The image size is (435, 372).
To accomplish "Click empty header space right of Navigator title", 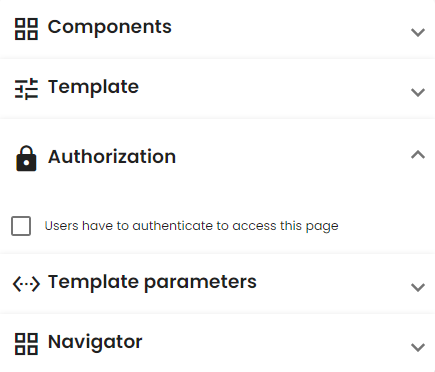I will 275,344.
